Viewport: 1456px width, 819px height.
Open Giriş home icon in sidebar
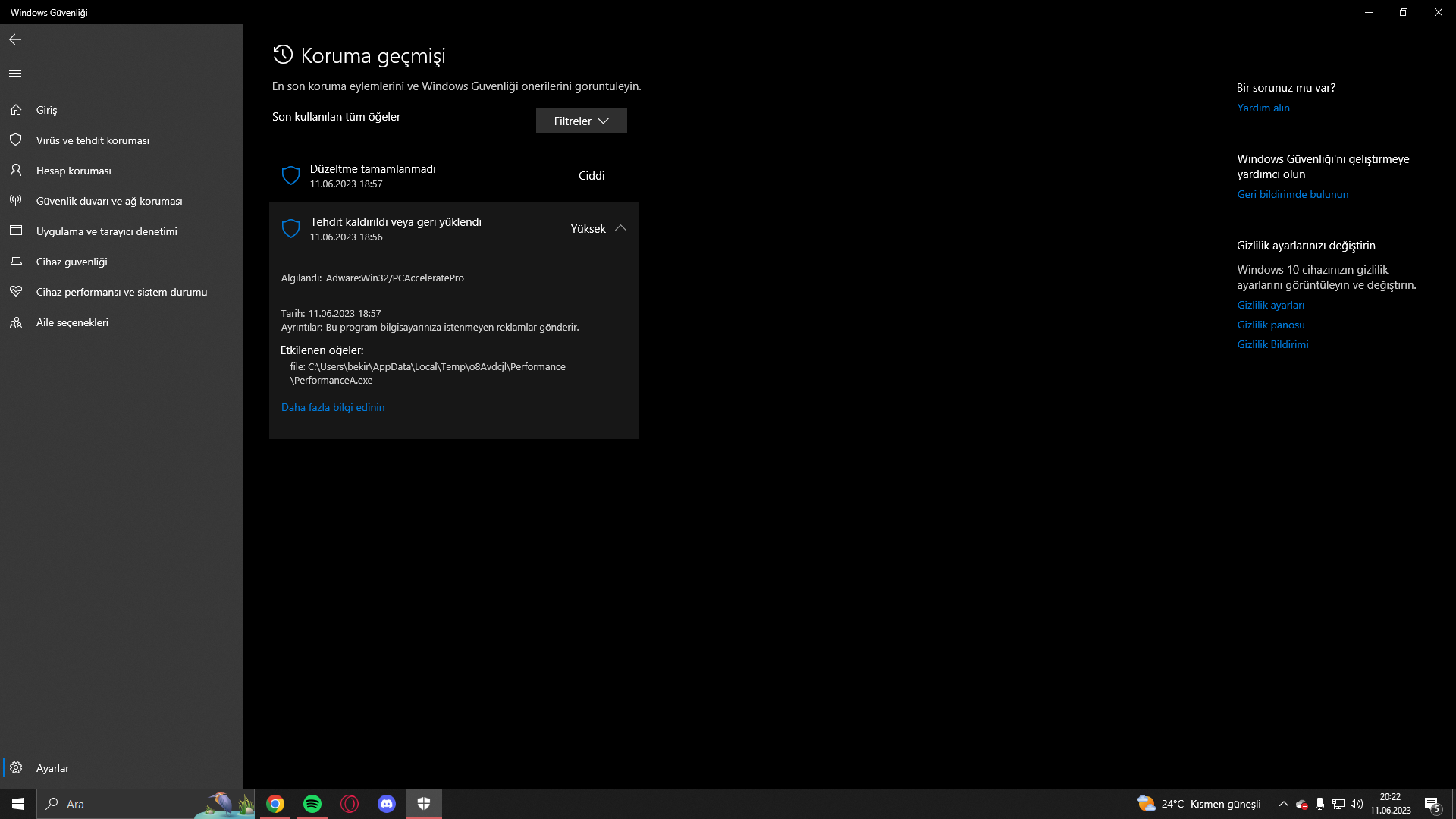16,110
